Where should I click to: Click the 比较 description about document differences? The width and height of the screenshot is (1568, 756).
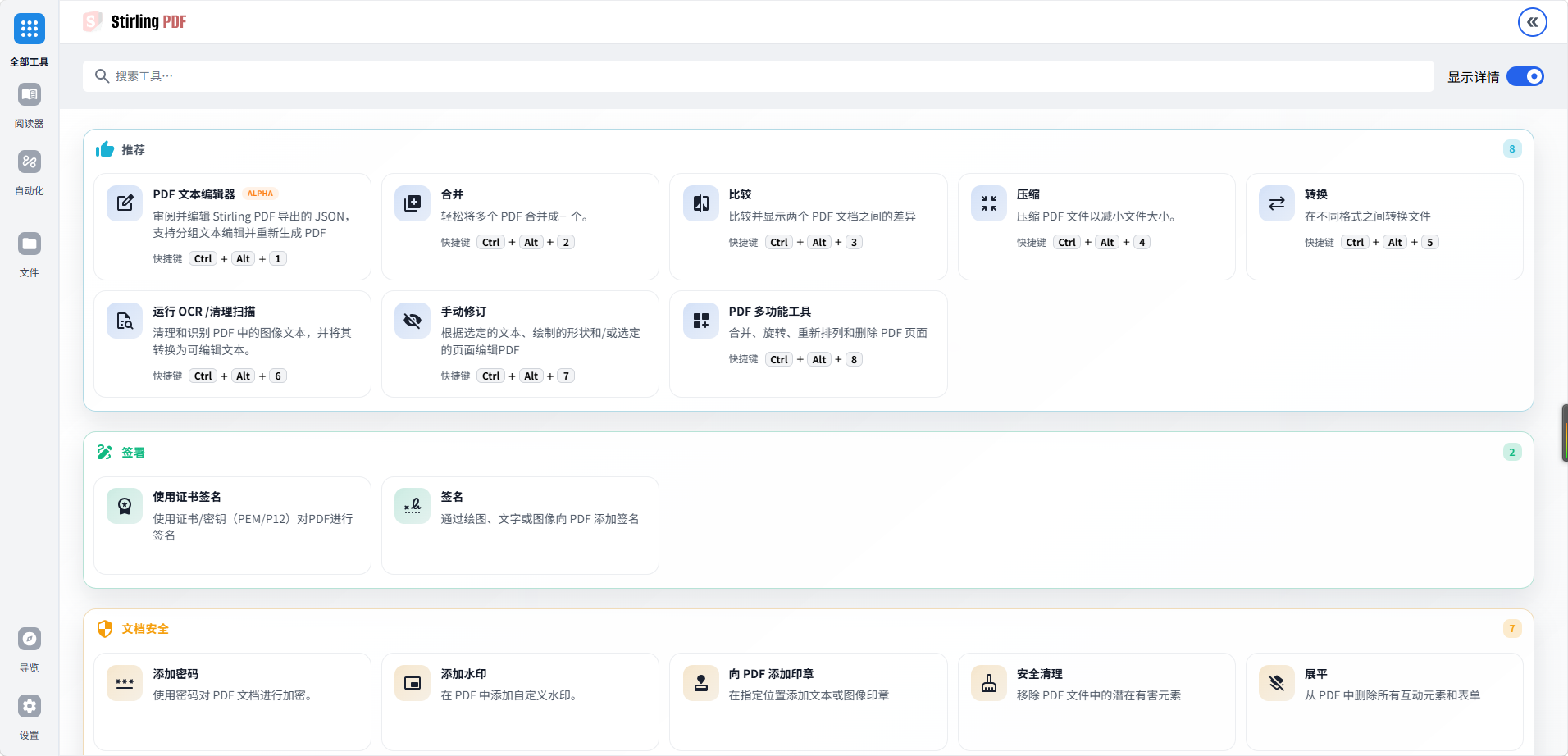point(823,216)
